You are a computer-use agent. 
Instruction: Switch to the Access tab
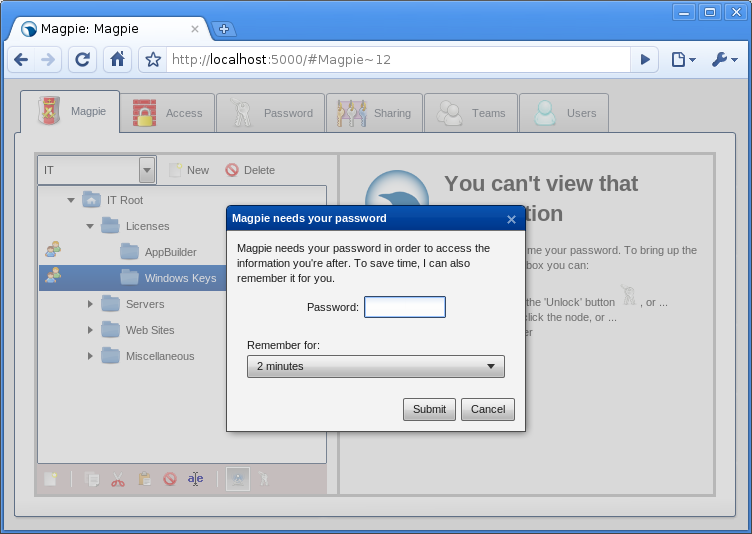pyautogui.click(x=167, y=113)
